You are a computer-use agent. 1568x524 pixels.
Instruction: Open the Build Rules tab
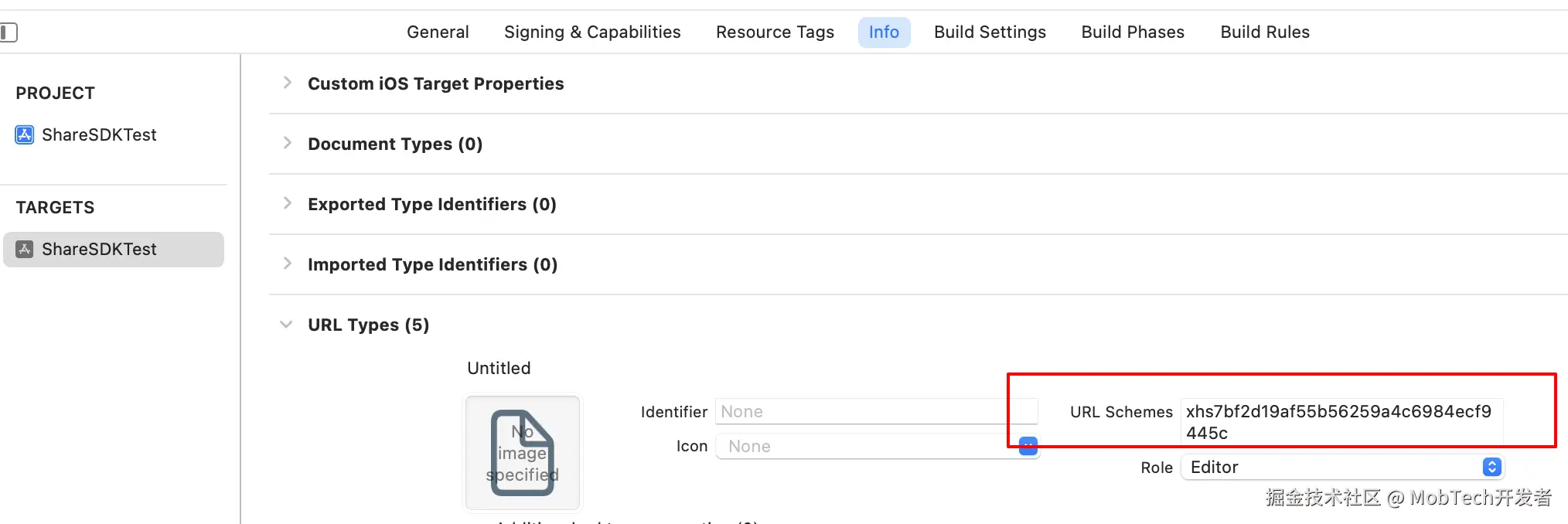[x=1265, y=32]
